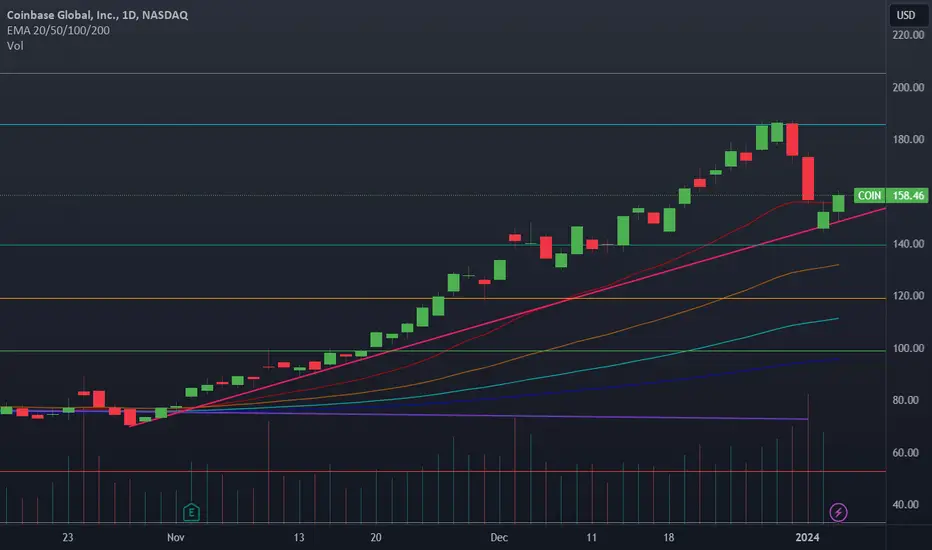Screen dimensions: 932x550
Task: Click the Coinbase Global, Inc. chart title
Action: pos(97,15)
